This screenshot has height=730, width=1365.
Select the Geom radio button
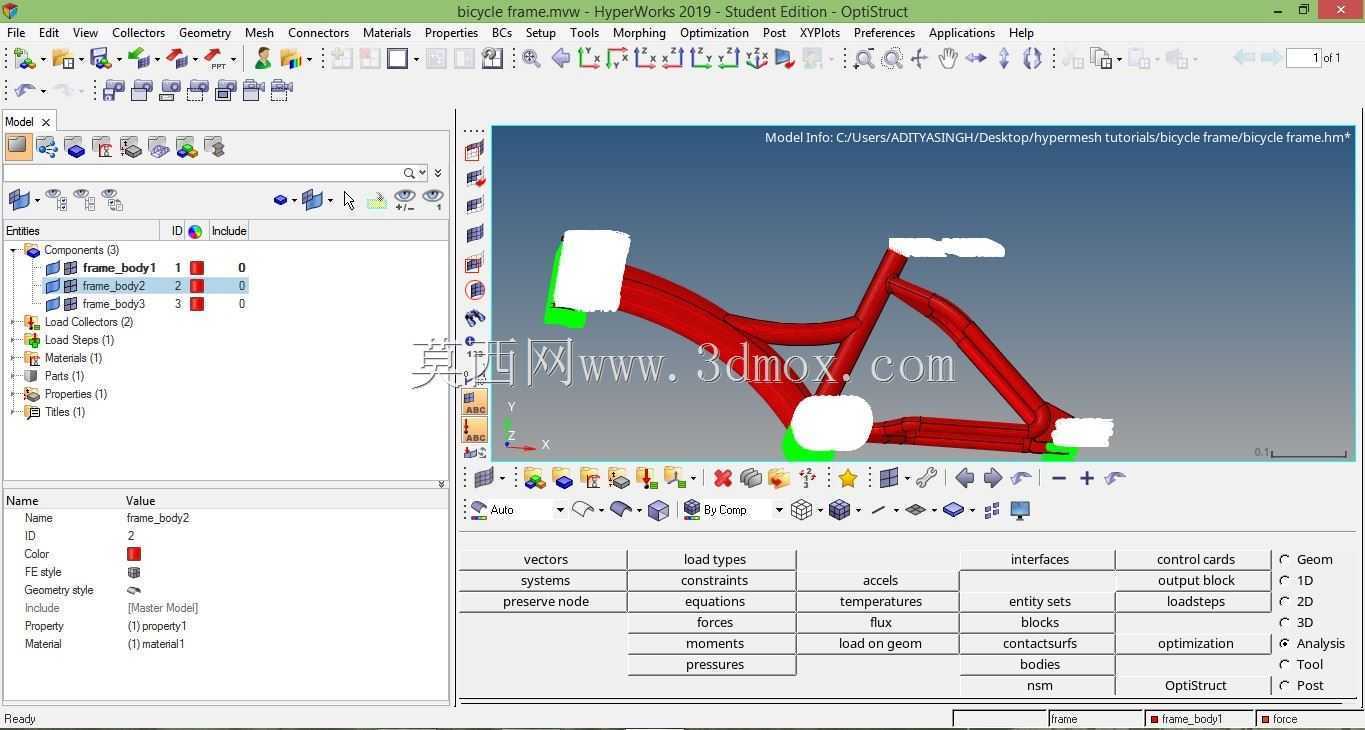click(1285, 560)
